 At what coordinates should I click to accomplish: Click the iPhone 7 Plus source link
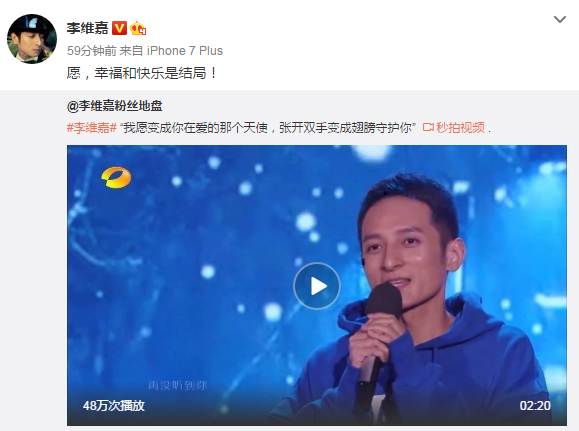(x=185, y=51)
